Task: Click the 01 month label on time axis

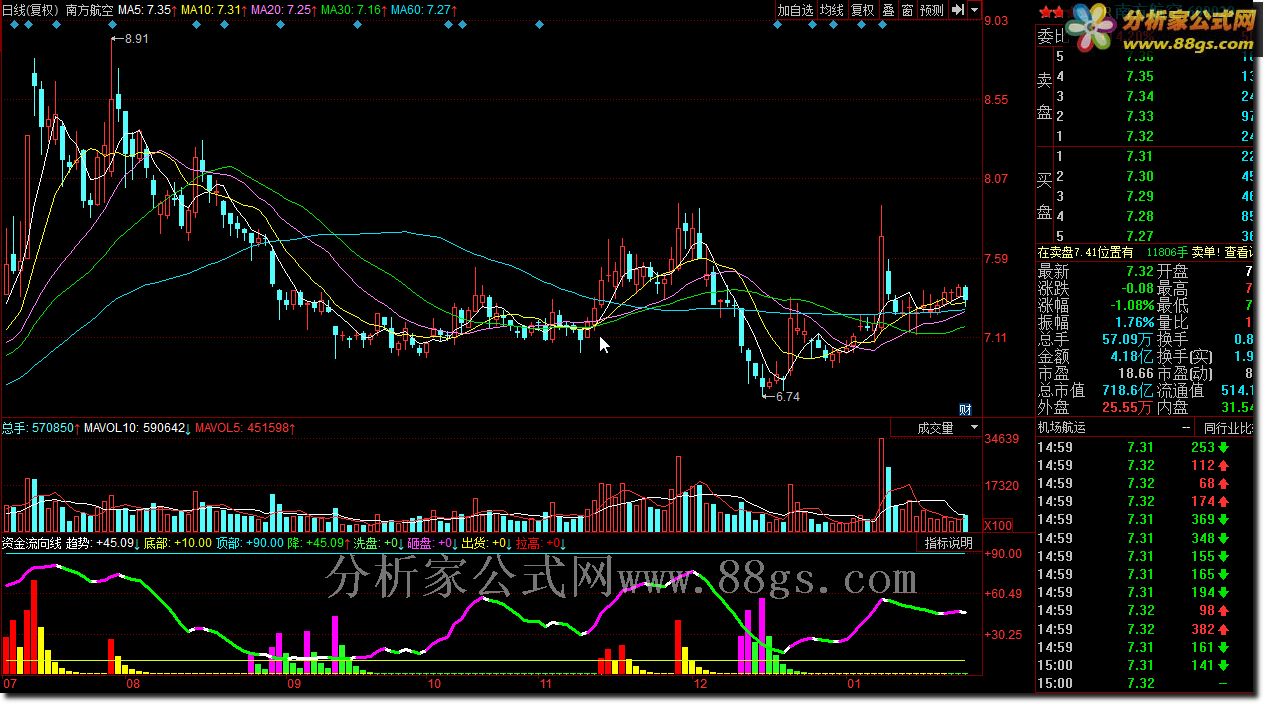Action: 855,686
